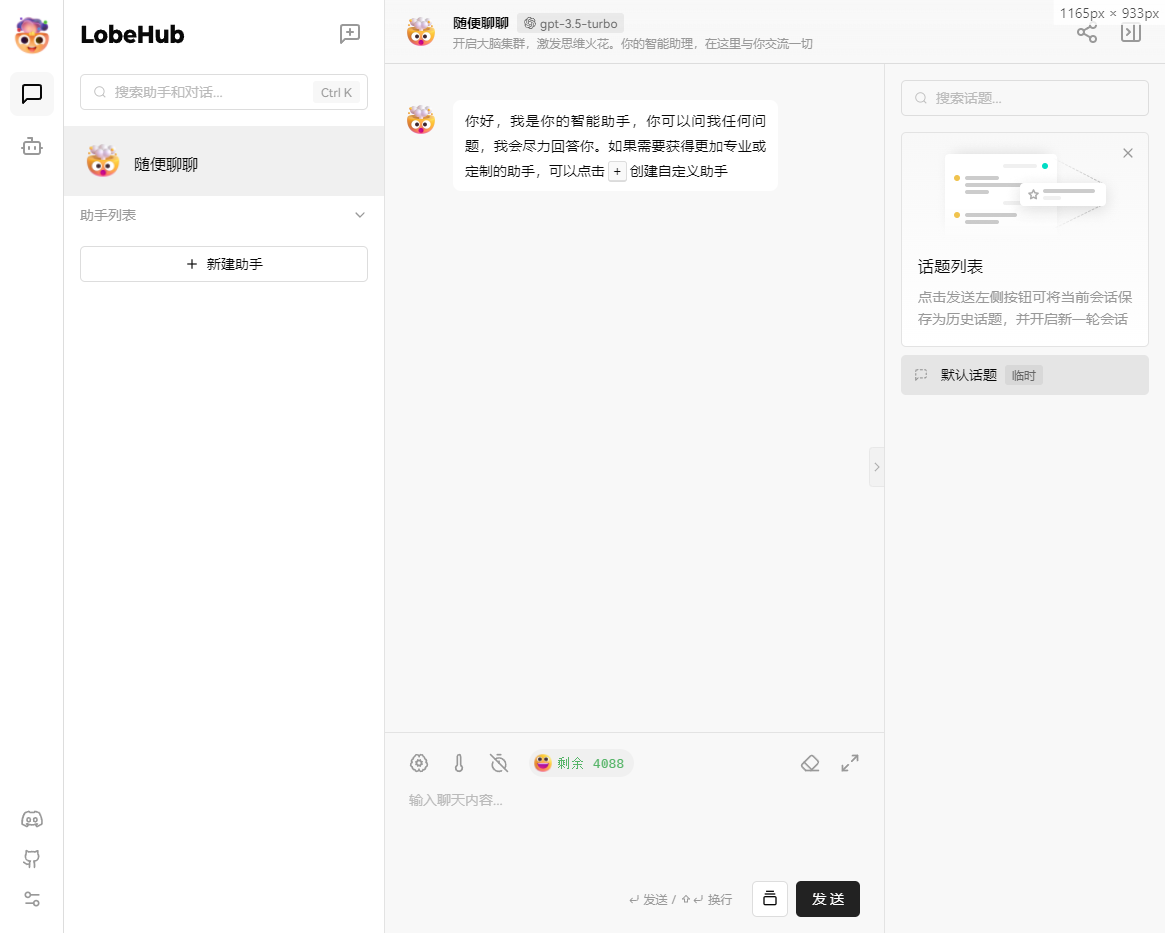This screenshot has width=1165, height=933.
Task: Click the 话题列表 card heading
Action: 950,267
